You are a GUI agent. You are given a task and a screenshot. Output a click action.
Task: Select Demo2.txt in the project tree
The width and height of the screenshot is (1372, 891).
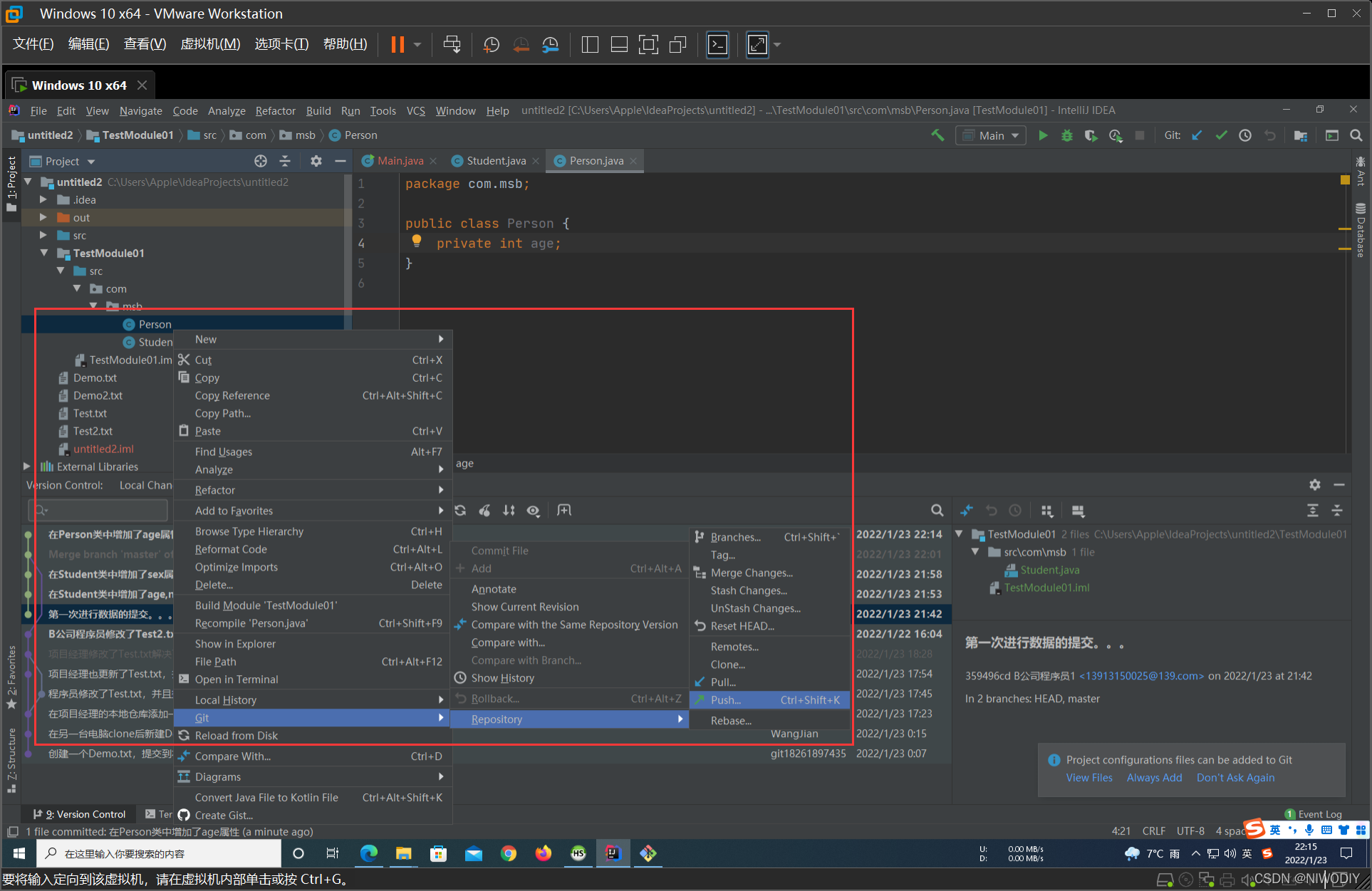(x=98, y=395)
